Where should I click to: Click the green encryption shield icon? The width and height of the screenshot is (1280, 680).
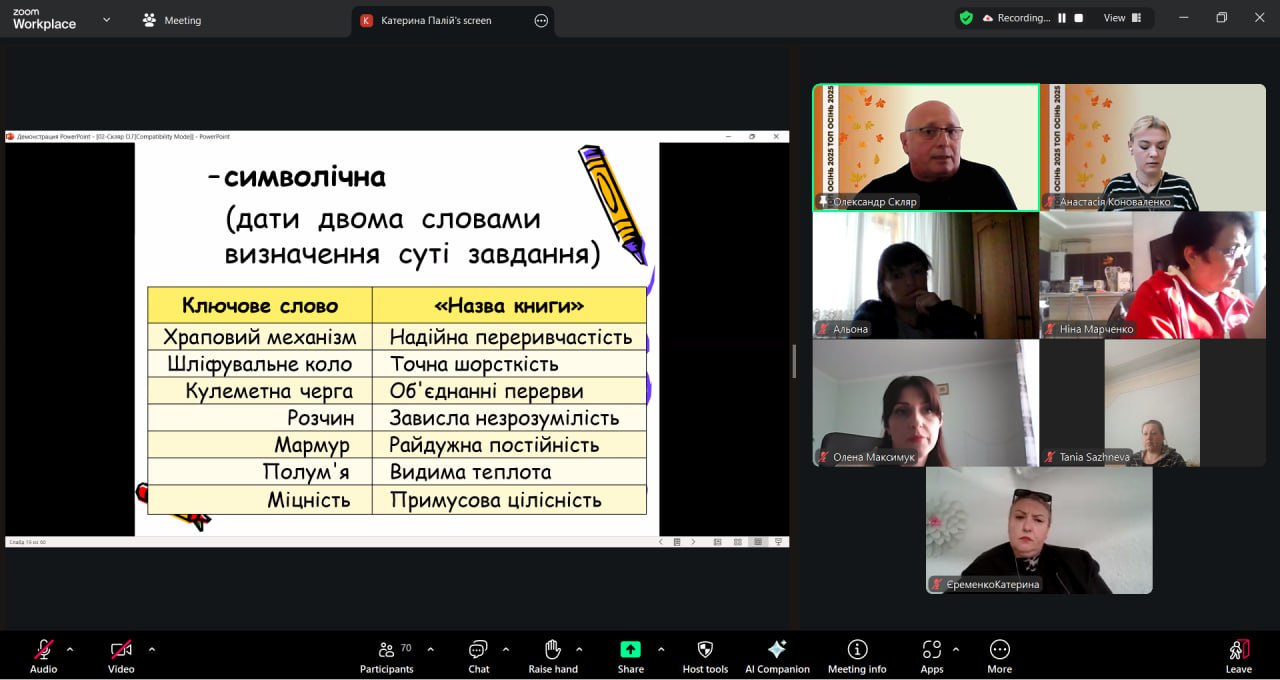(966, 18)
